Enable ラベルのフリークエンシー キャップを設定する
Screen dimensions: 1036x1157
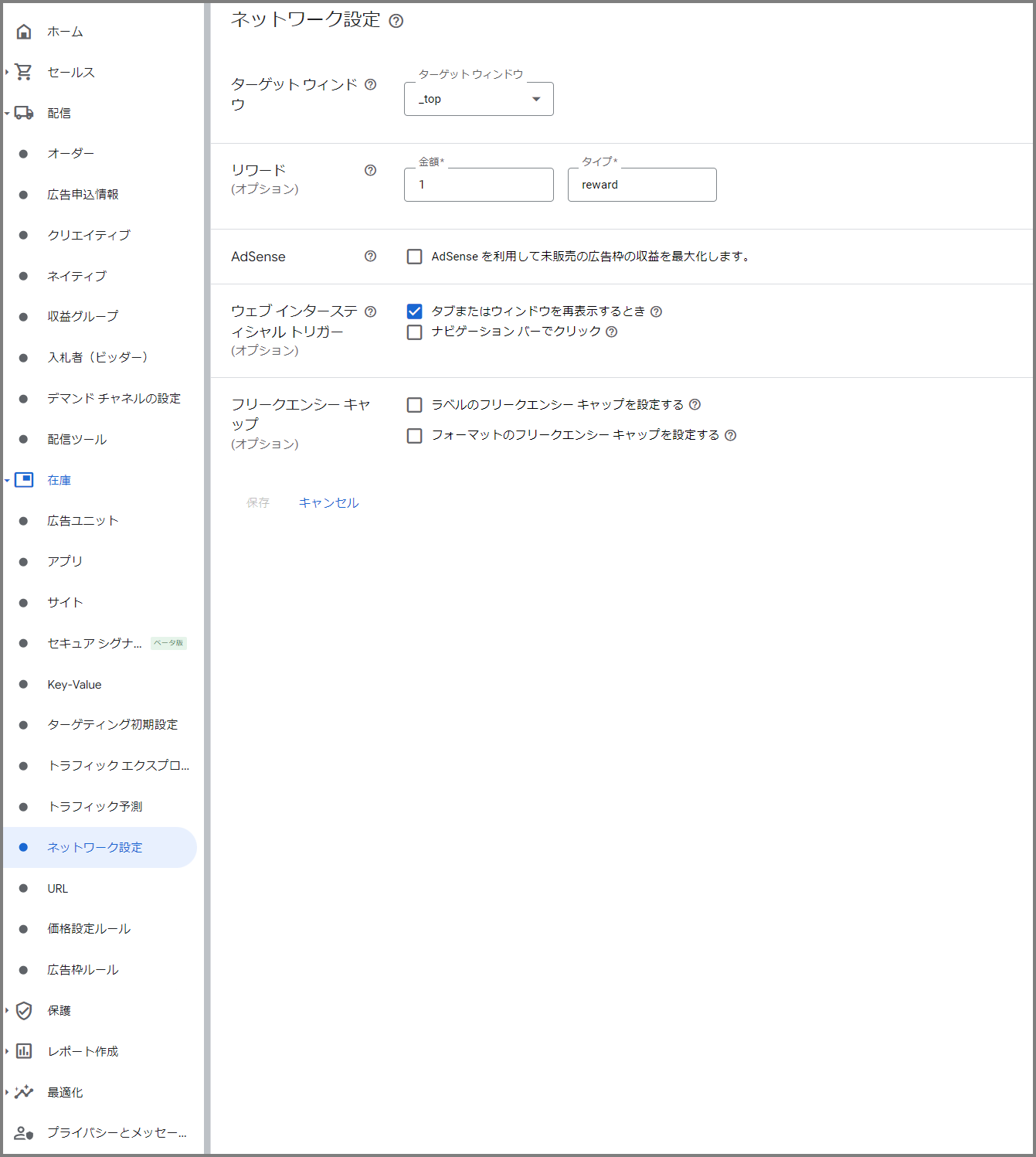point(415,404)
